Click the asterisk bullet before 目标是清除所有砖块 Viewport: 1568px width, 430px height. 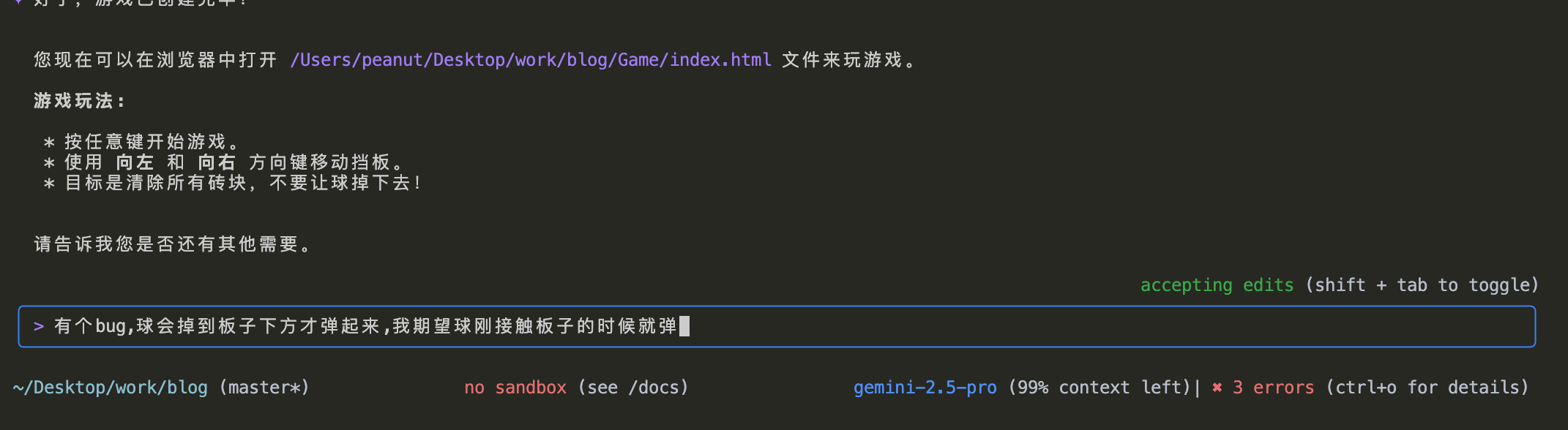pyautogui.click(x=49, y=183)
